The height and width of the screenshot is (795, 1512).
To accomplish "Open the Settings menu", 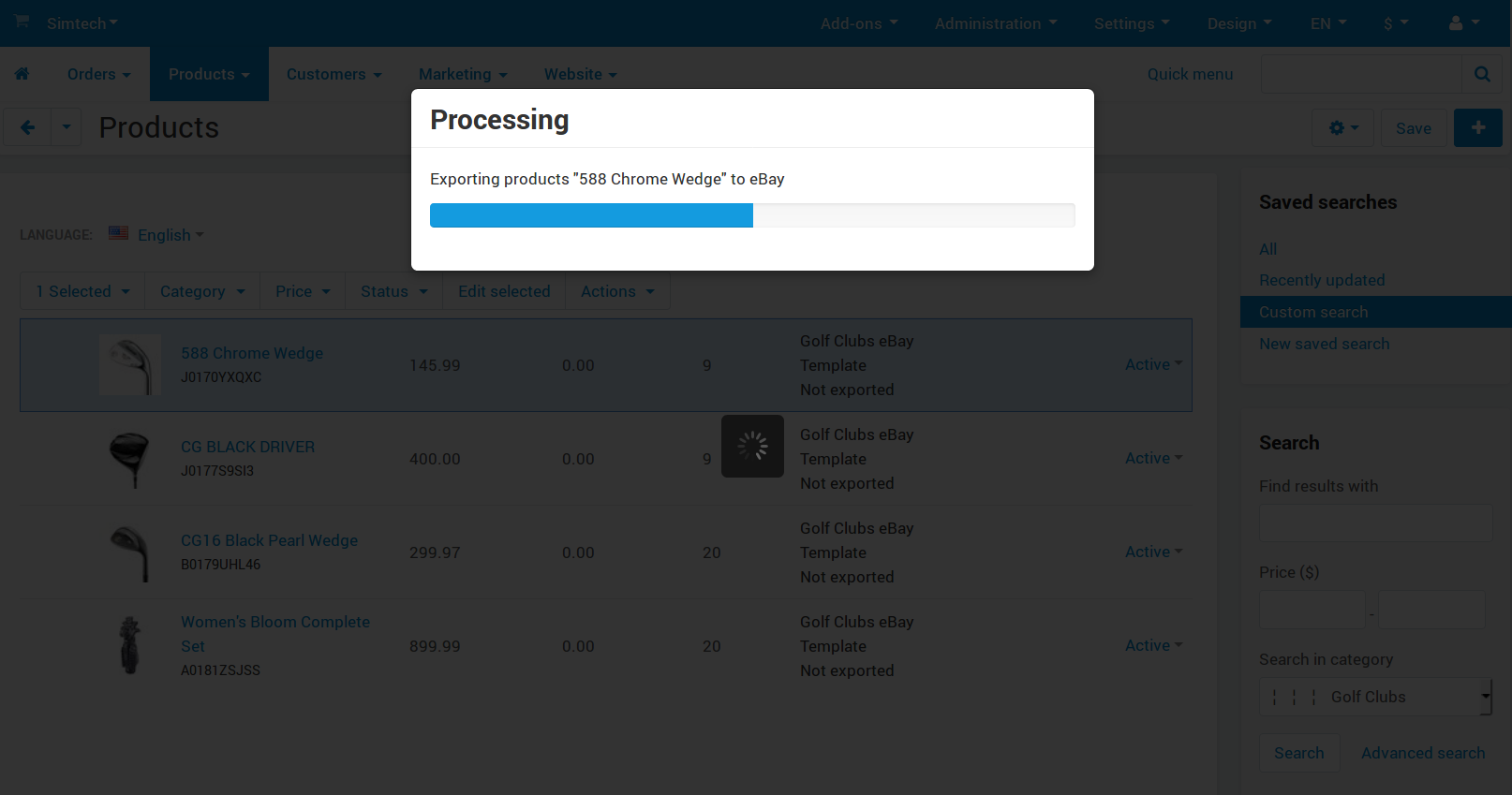I will point(1132,23).
